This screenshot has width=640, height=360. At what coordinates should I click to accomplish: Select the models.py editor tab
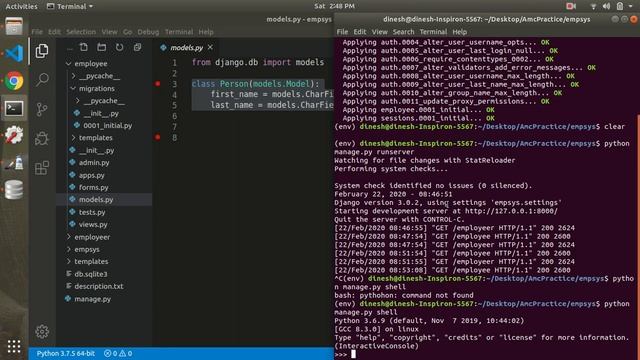[187, 48]
